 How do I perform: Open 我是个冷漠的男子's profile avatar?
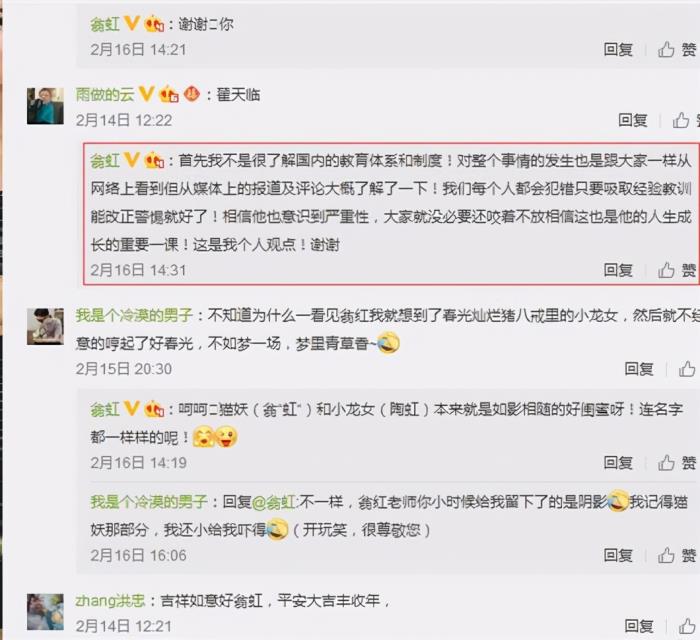[45, 326]
